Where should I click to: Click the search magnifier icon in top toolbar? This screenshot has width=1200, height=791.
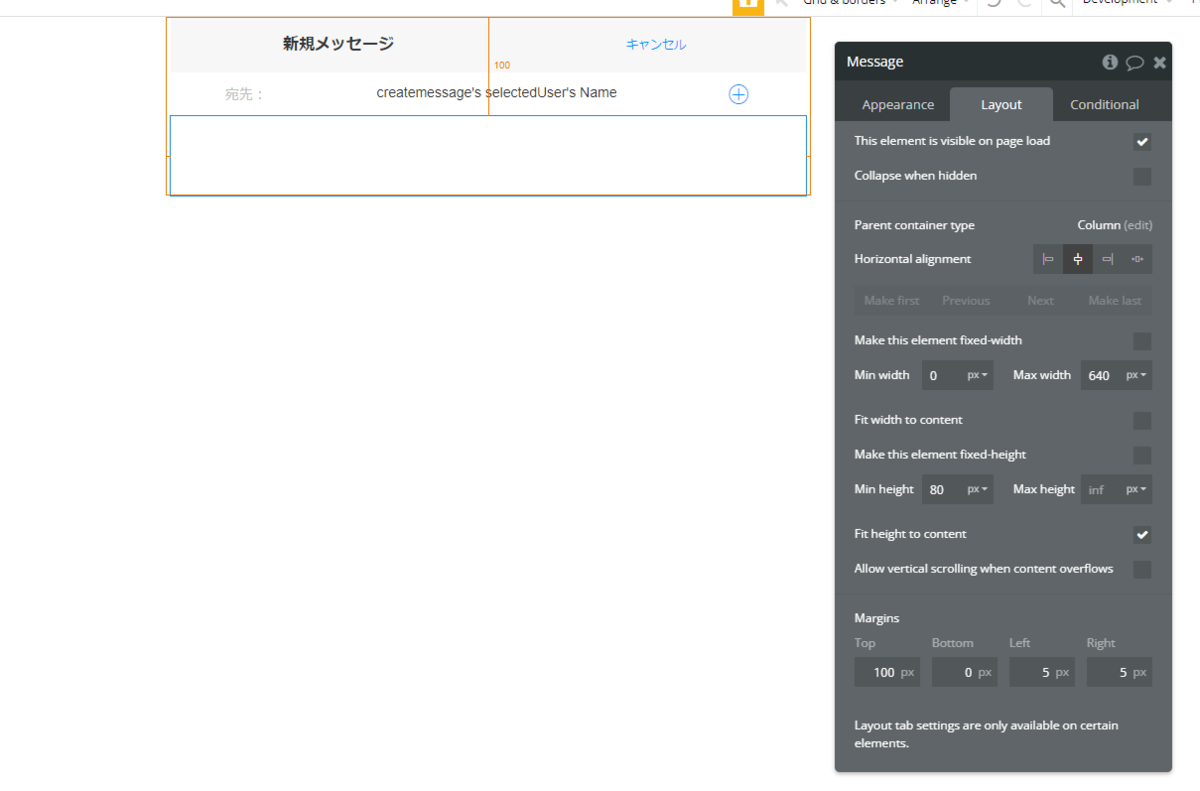pyautogui.click(x=1056, y=4)
